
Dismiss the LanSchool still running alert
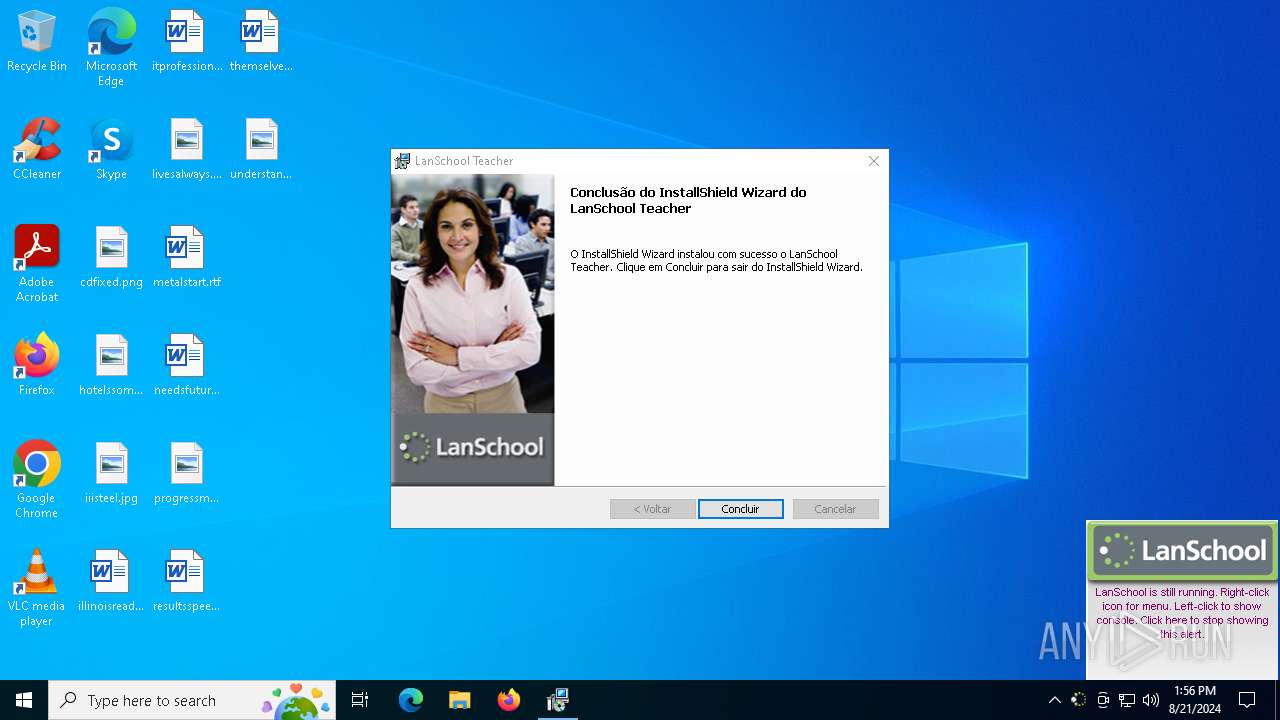[x=1181, y=613]
